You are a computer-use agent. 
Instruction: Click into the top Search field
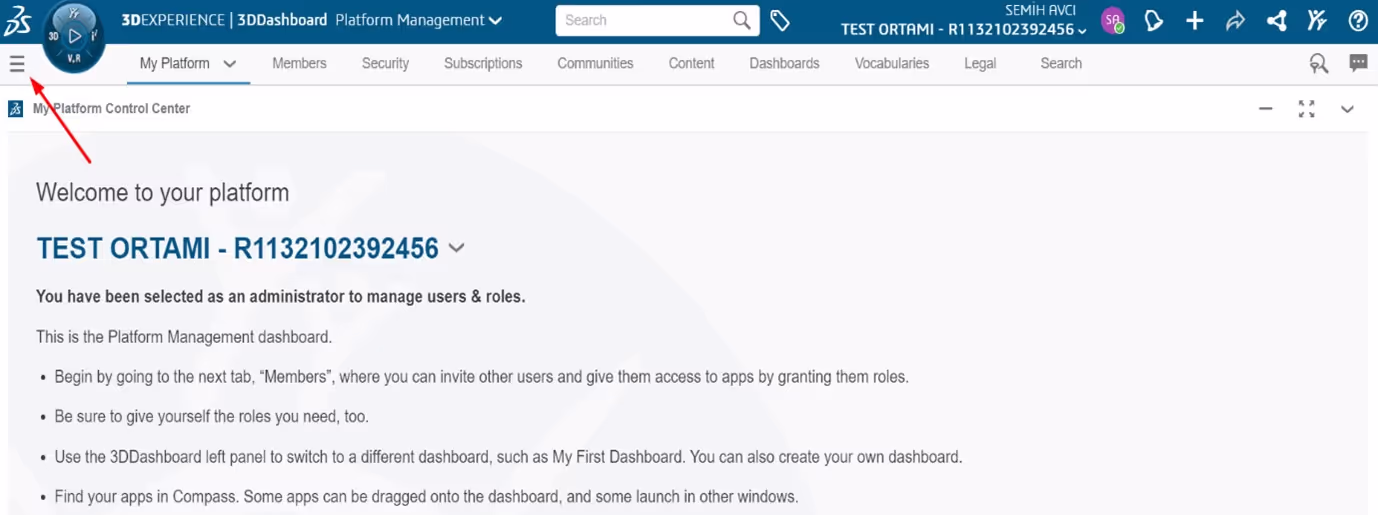657,20
